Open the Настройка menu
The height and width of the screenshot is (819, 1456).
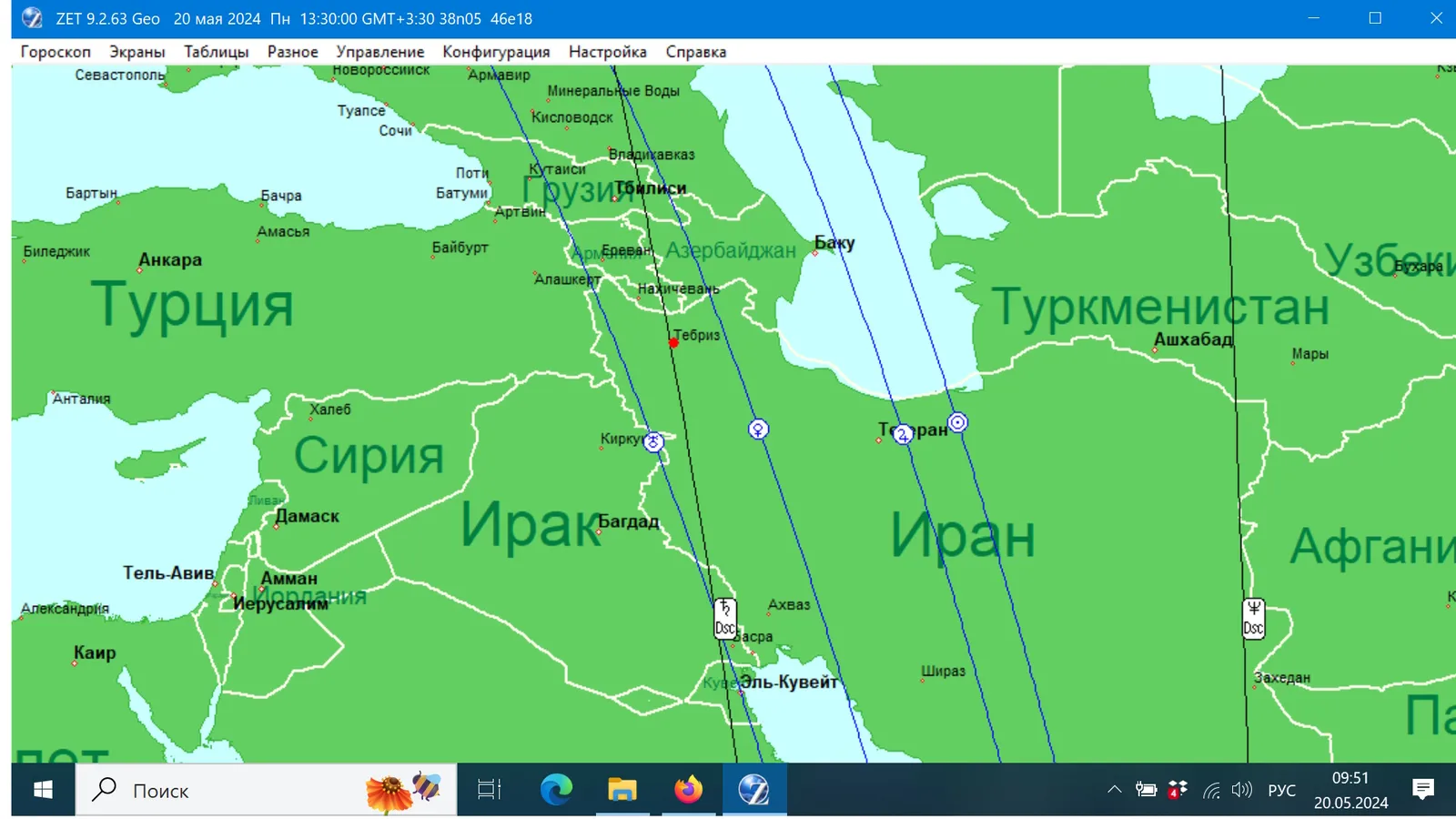pyautogui.click(x=608, y=52)
